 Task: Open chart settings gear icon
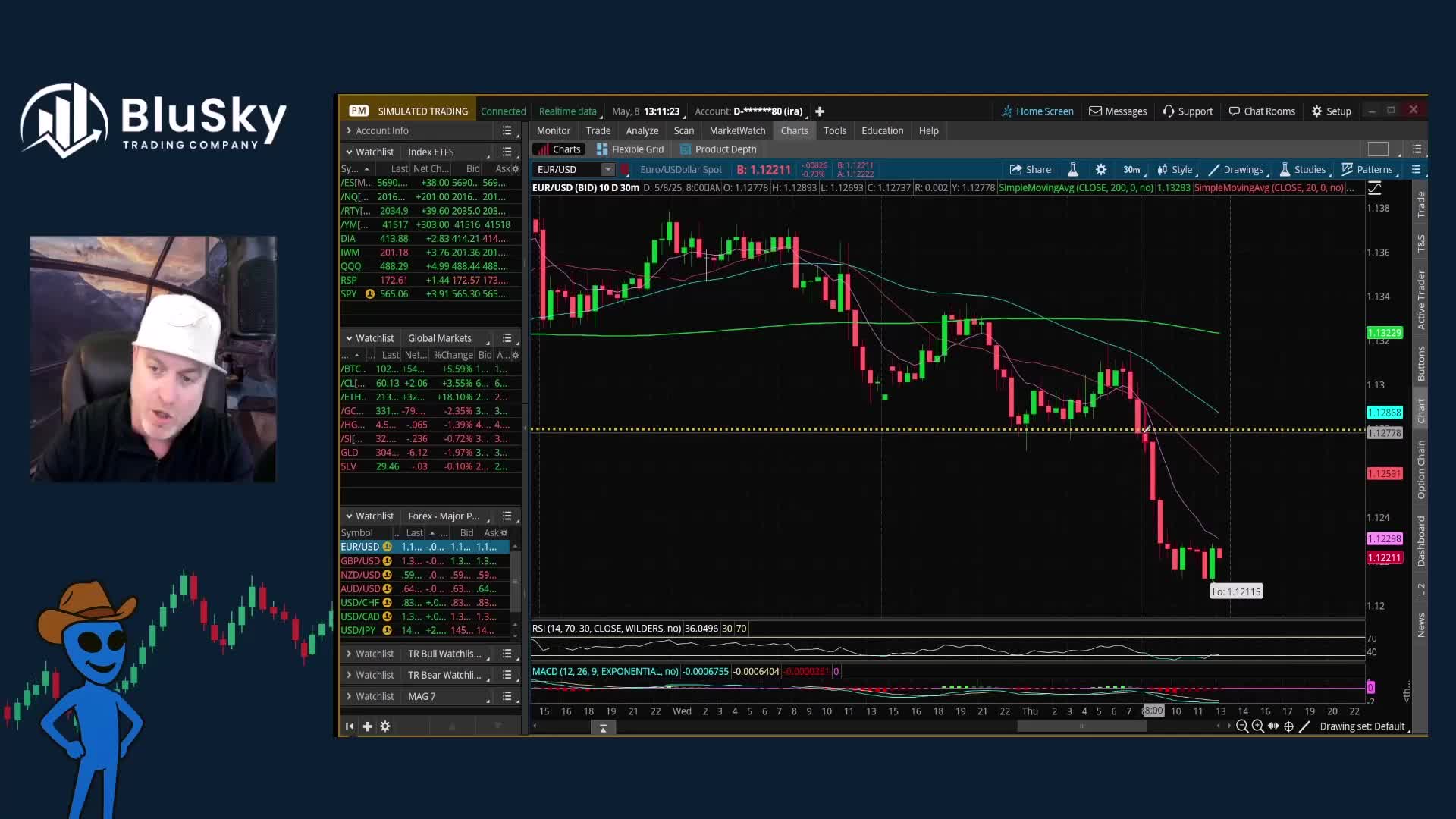point(1101,169)
